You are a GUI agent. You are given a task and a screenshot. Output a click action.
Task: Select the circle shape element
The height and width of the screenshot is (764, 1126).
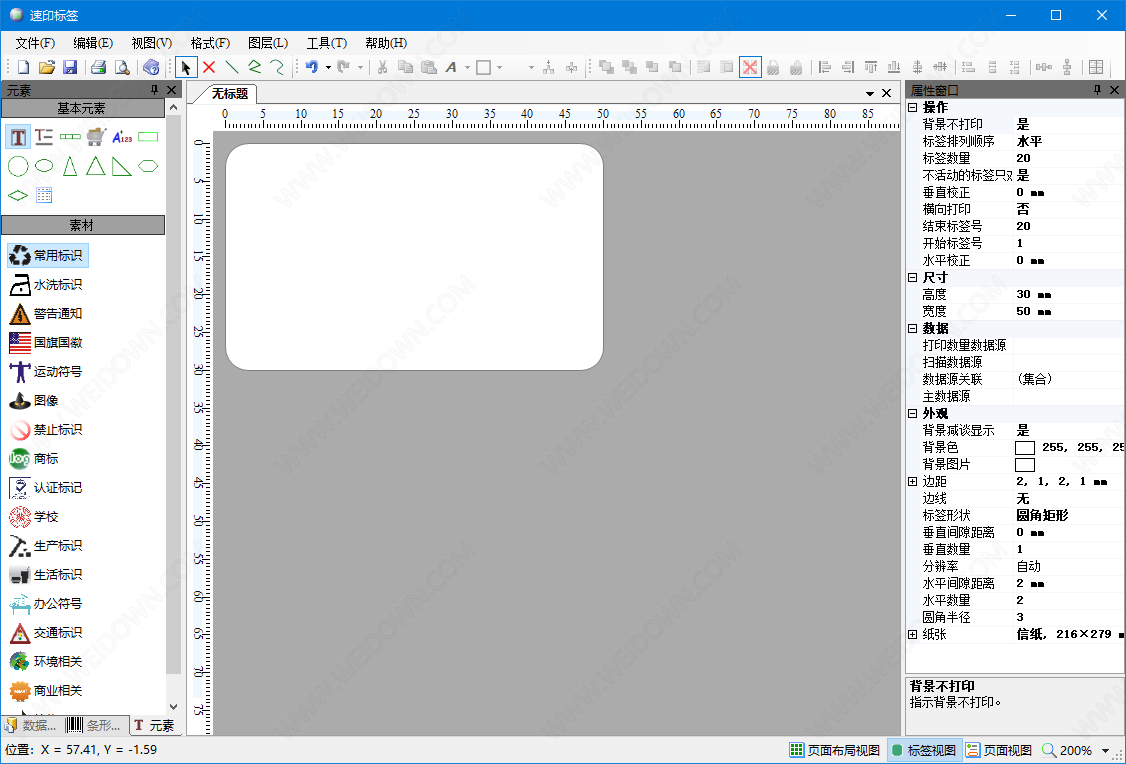tap(18, 166)
